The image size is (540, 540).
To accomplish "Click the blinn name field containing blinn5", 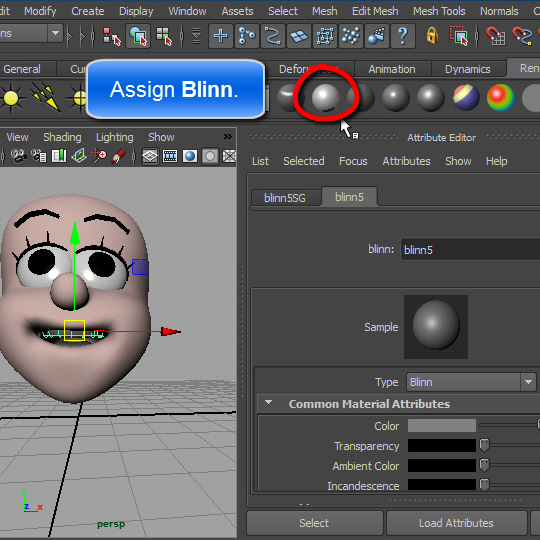I will (470, 249).
